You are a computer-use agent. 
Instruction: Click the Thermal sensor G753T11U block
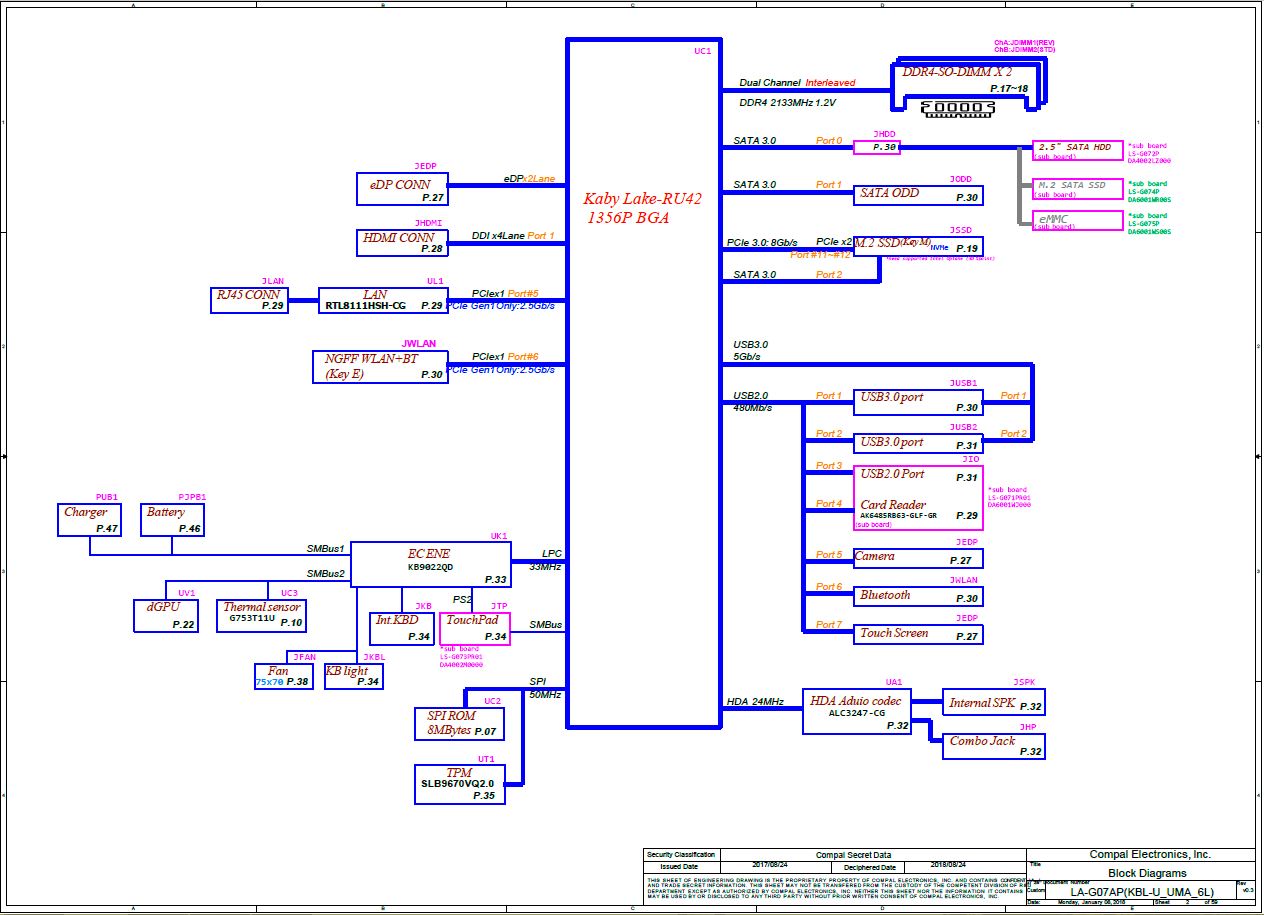(261, 615)
